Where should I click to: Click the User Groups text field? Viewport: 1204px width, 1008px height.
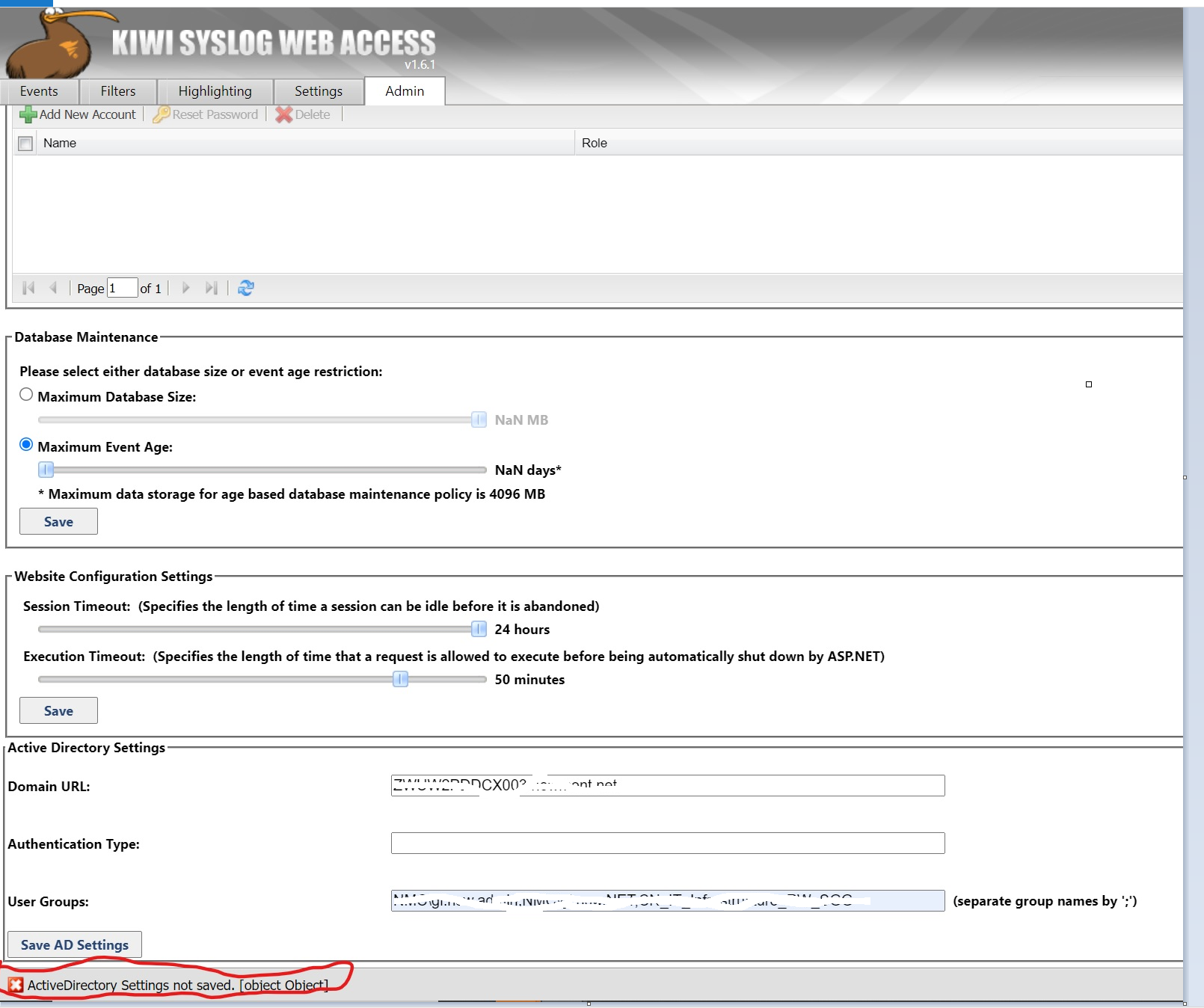(x=668, y=900)
